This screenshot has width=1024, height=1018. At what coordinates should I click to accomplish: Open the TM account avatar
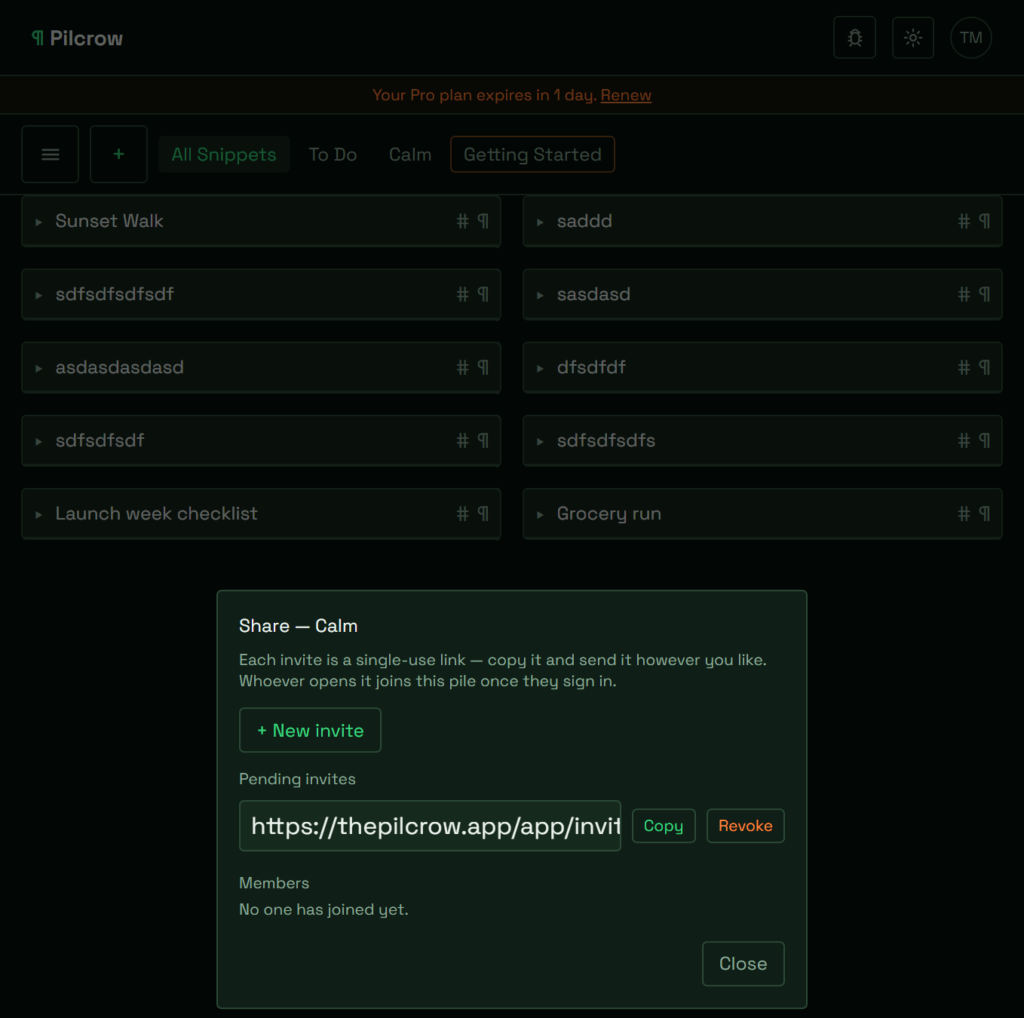pos(970,38)
